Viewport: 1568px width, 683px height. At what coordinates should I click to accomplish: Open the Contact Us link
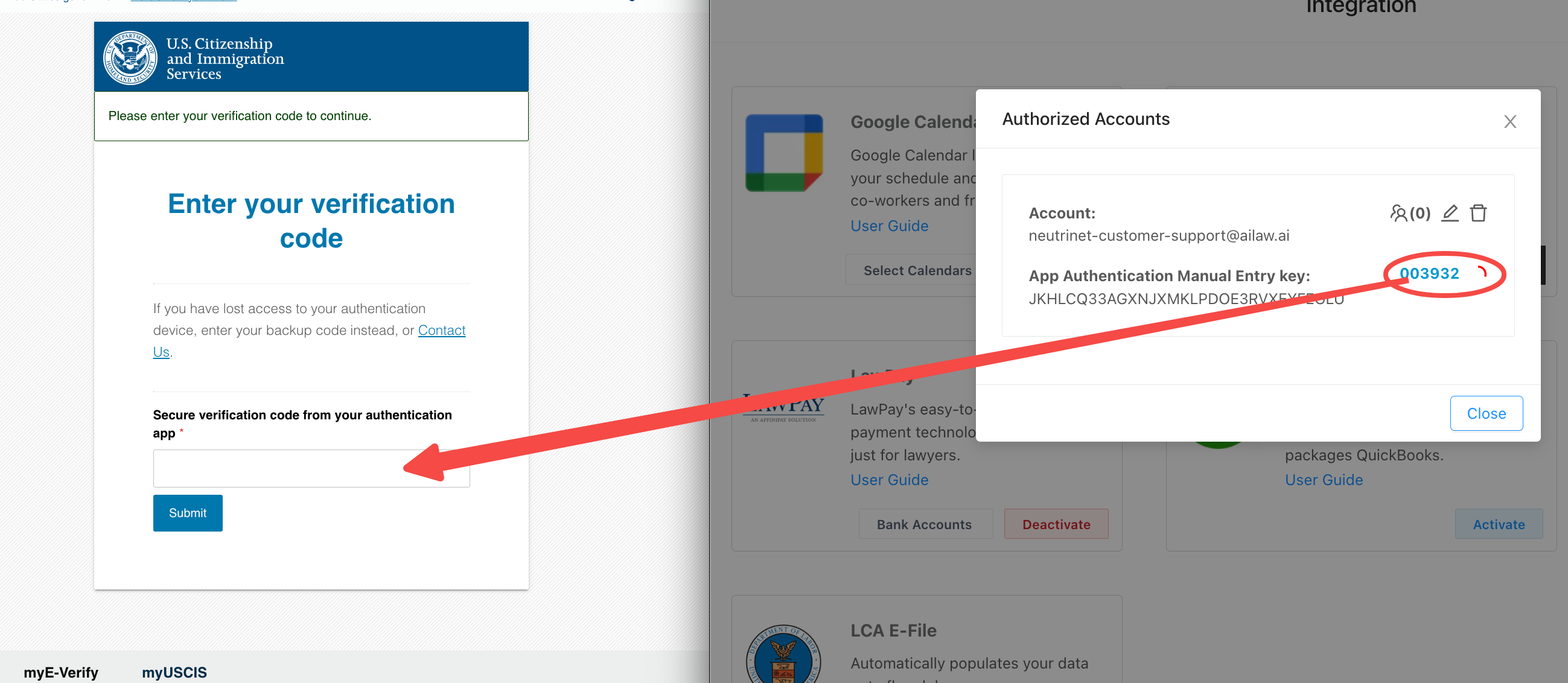[x=441, y=330]
